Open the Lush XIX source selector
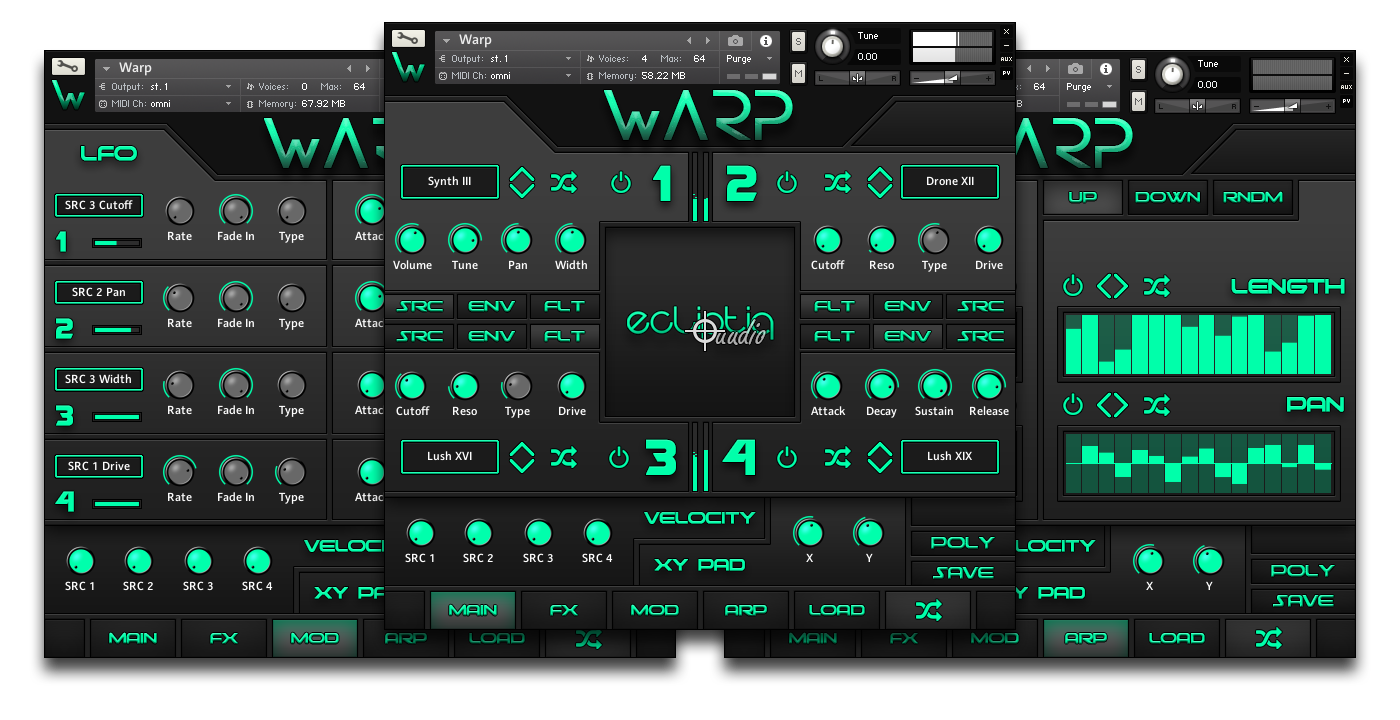This screenshot has width=1400, height=720. (x=950, y=456)
